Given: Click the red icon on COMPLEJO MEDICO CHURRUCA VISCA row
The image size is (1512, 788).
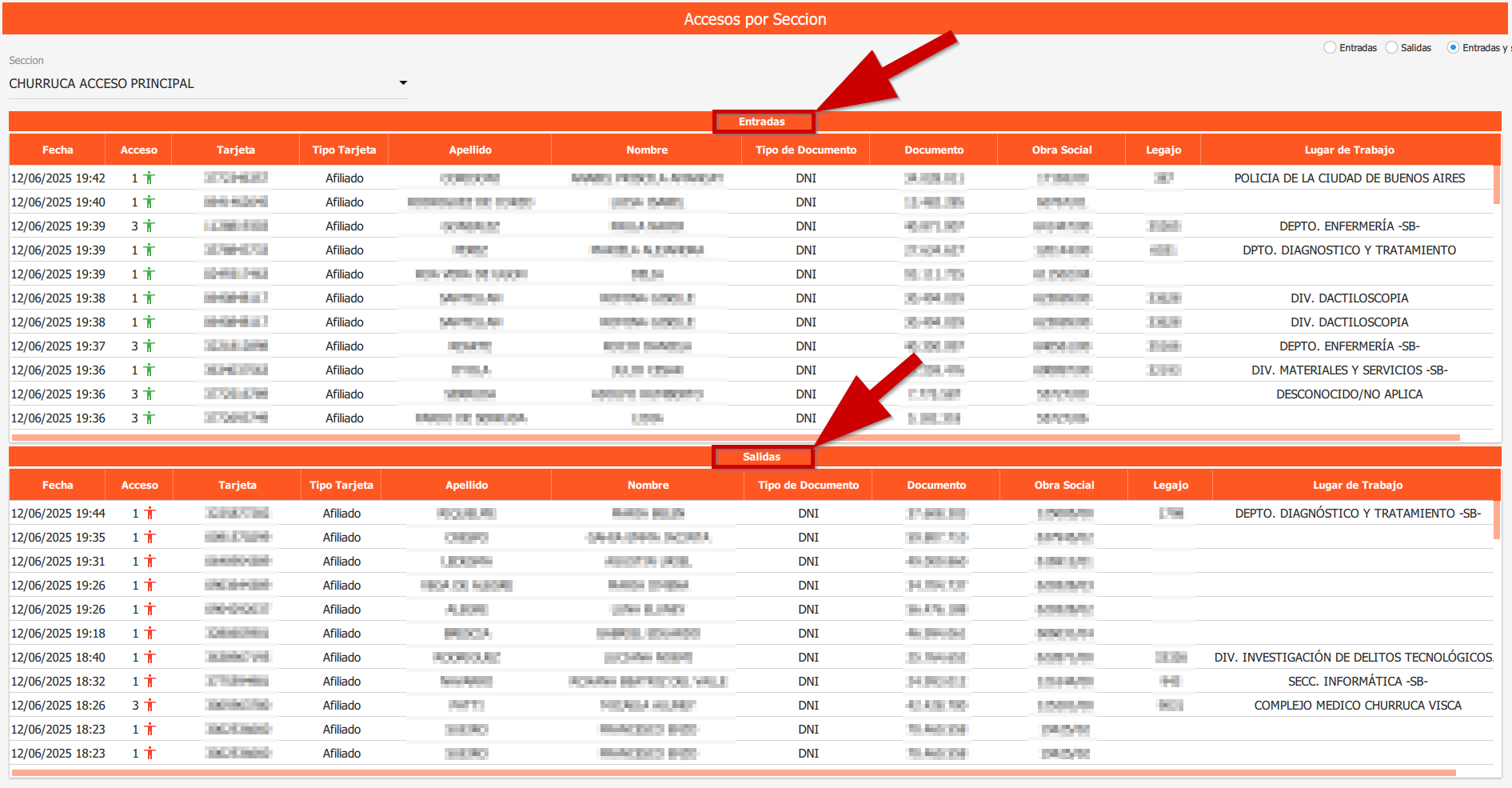Looking at the screenshot, I should (x=150, y=705).
